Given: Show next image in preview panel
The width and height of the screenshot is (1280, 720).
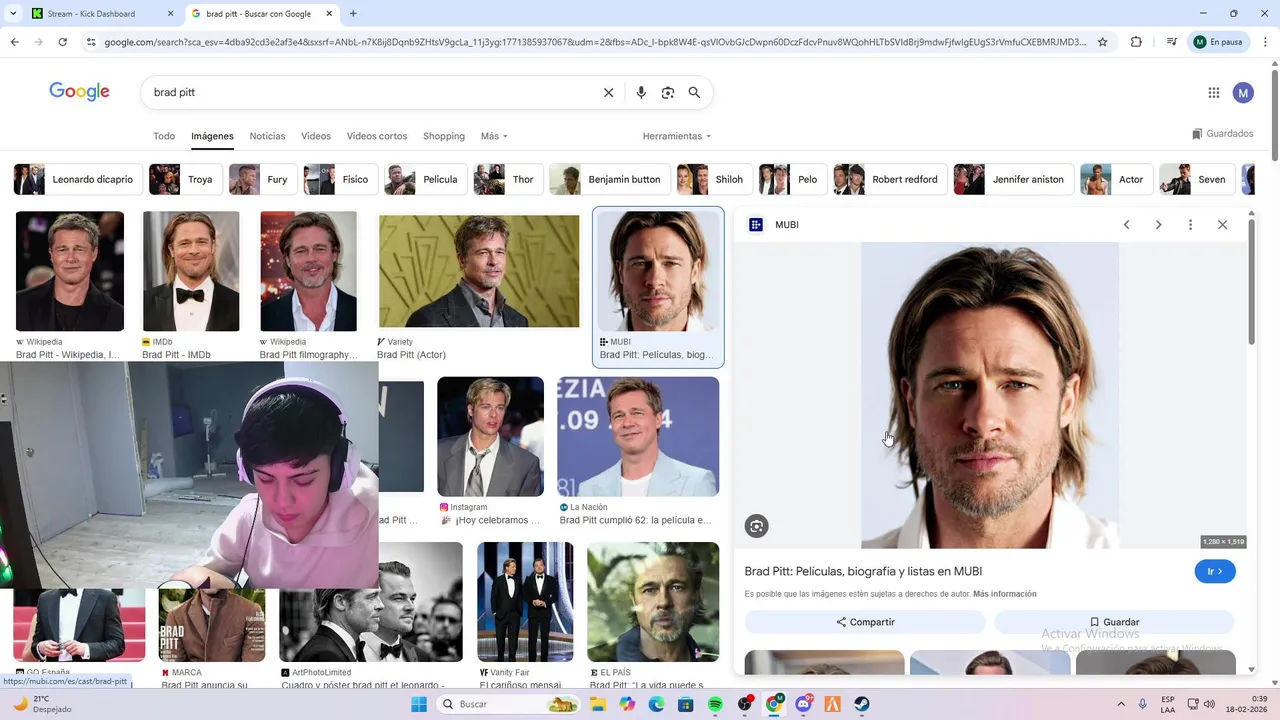Looking at the screenshot, I should (1158, 225).
